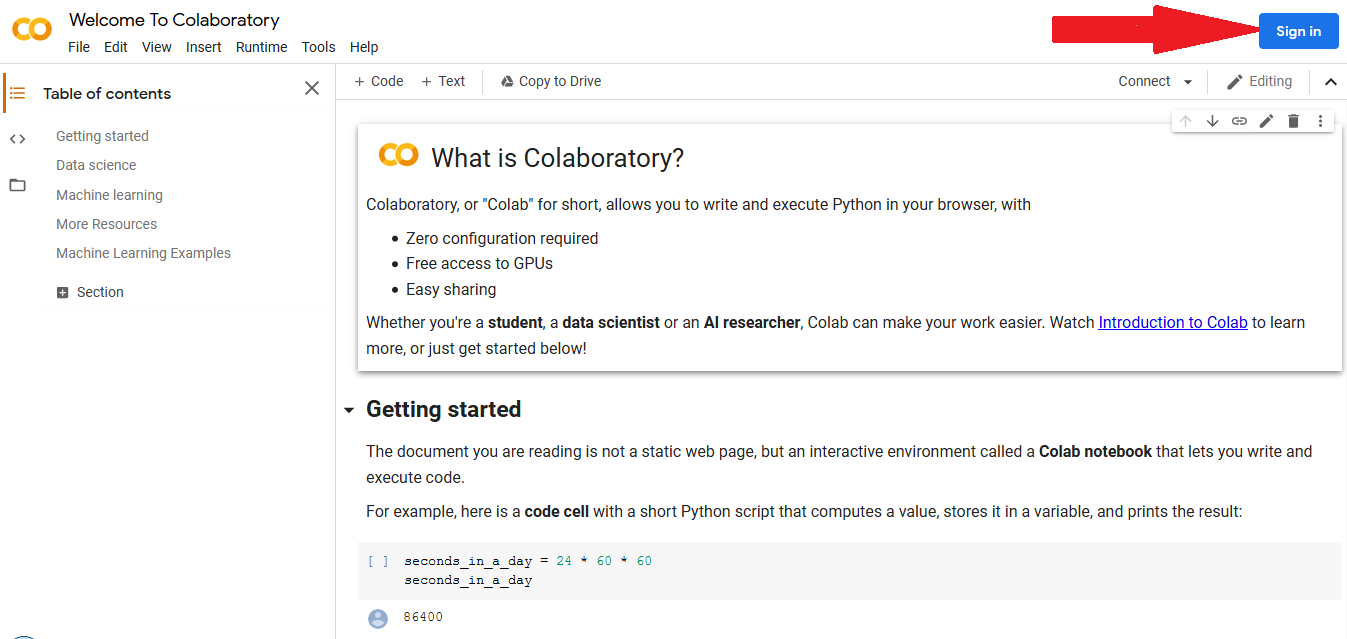The image size is (1347, 639).
Task: Add a new Code cell
Action: (379, 81)
